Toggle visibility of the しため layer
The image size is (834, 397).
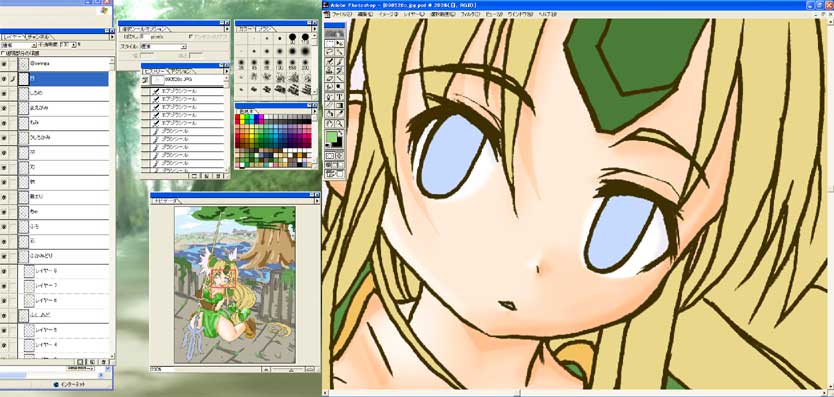(4, 93)
